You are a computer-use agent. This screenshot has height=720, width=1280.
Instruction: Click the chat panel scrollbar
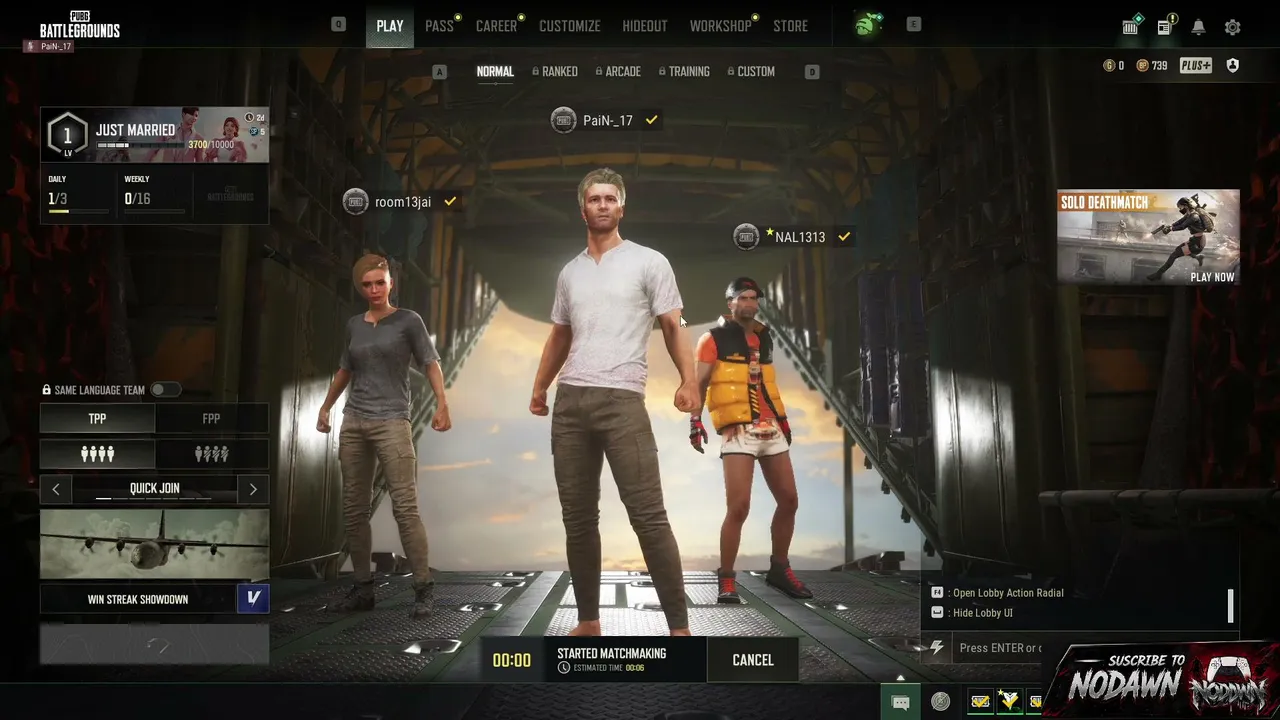[x=1230, y=605]
